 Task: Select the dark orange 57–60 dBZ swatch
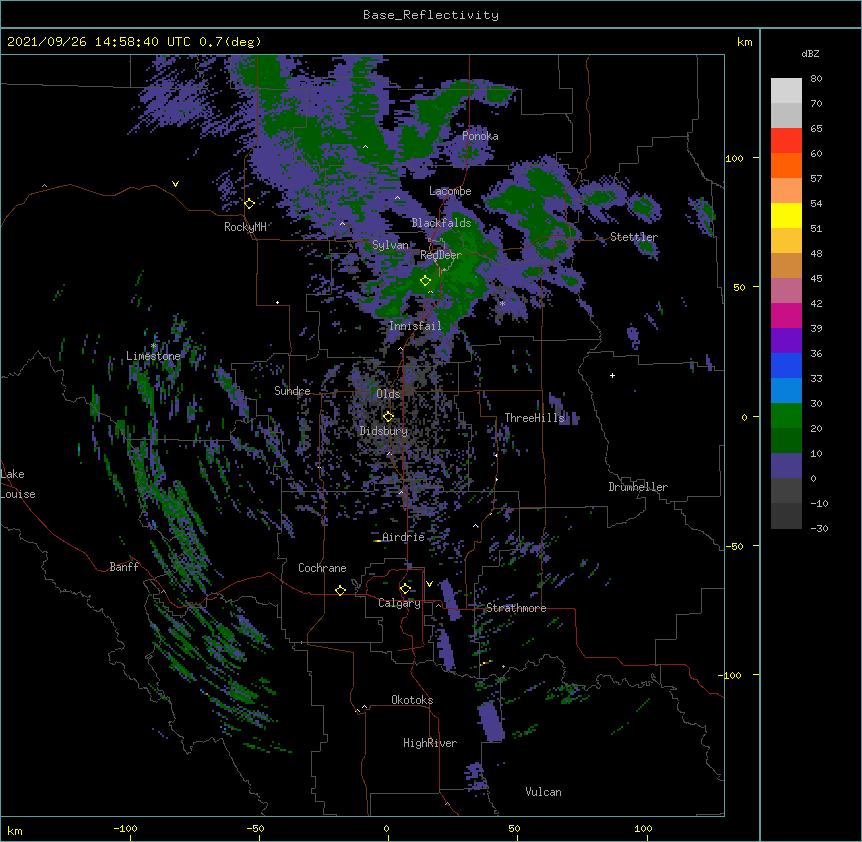click(786, 165)
